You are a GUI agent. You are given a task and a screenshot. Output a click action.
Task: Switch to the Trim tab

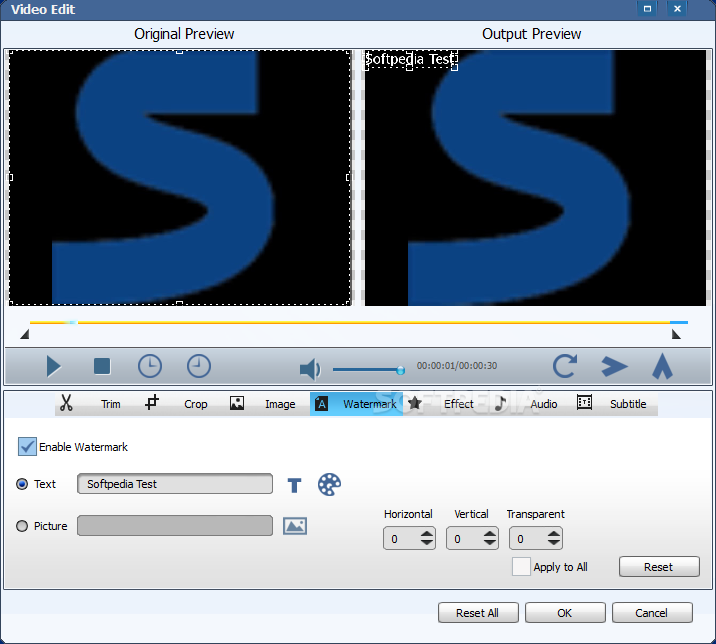[x=111, y=404]
